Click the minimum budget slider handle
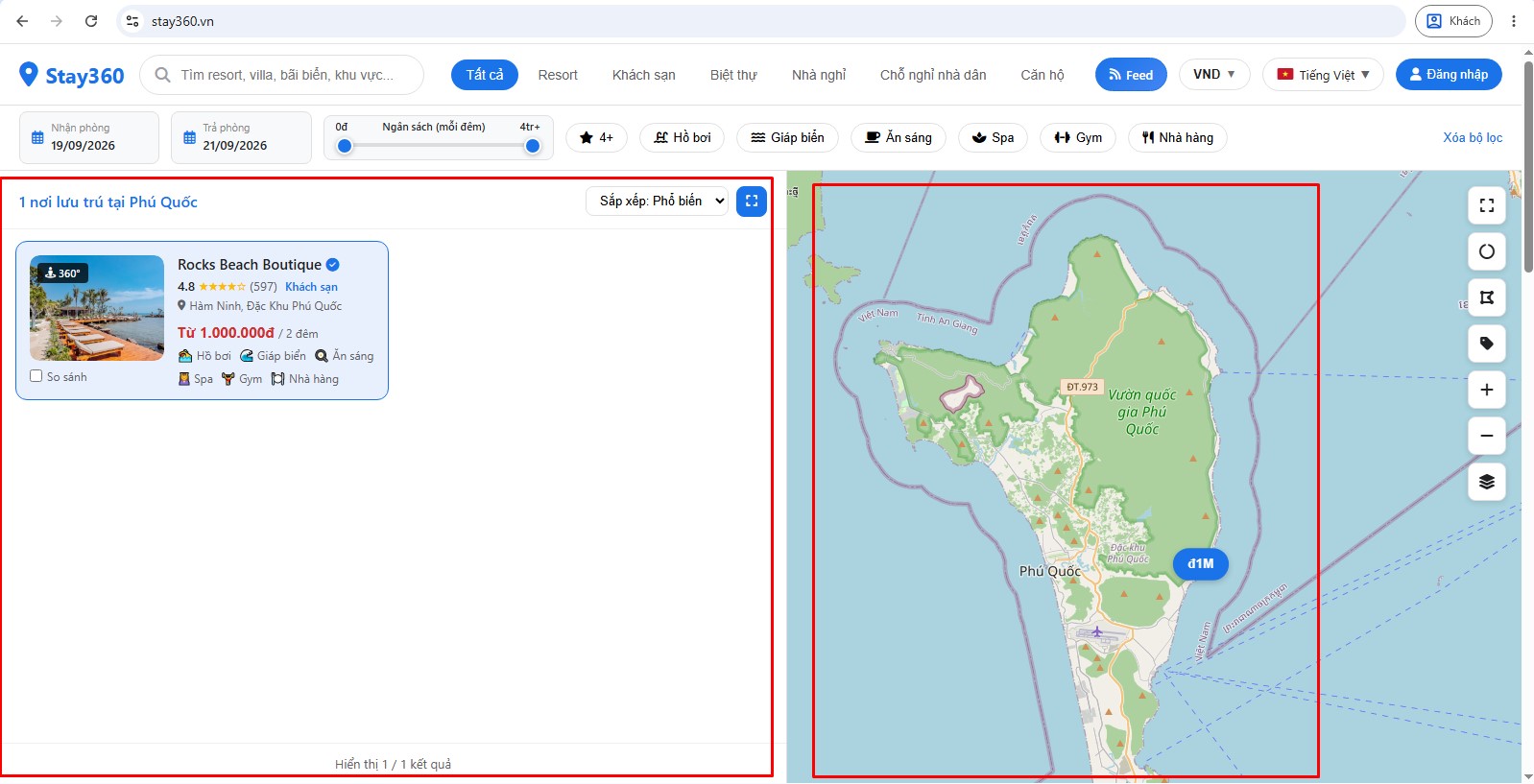Screen dimensions: 1534x784 click(345, 146)
